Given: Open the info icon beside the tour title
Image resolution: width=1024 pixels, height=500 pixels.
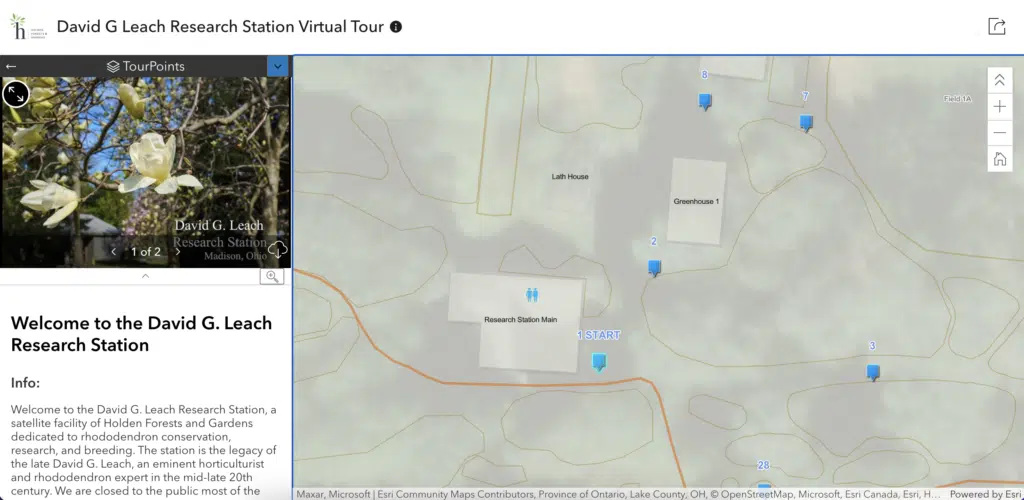Looking at the screenshot, I should (x=396, y=27).
